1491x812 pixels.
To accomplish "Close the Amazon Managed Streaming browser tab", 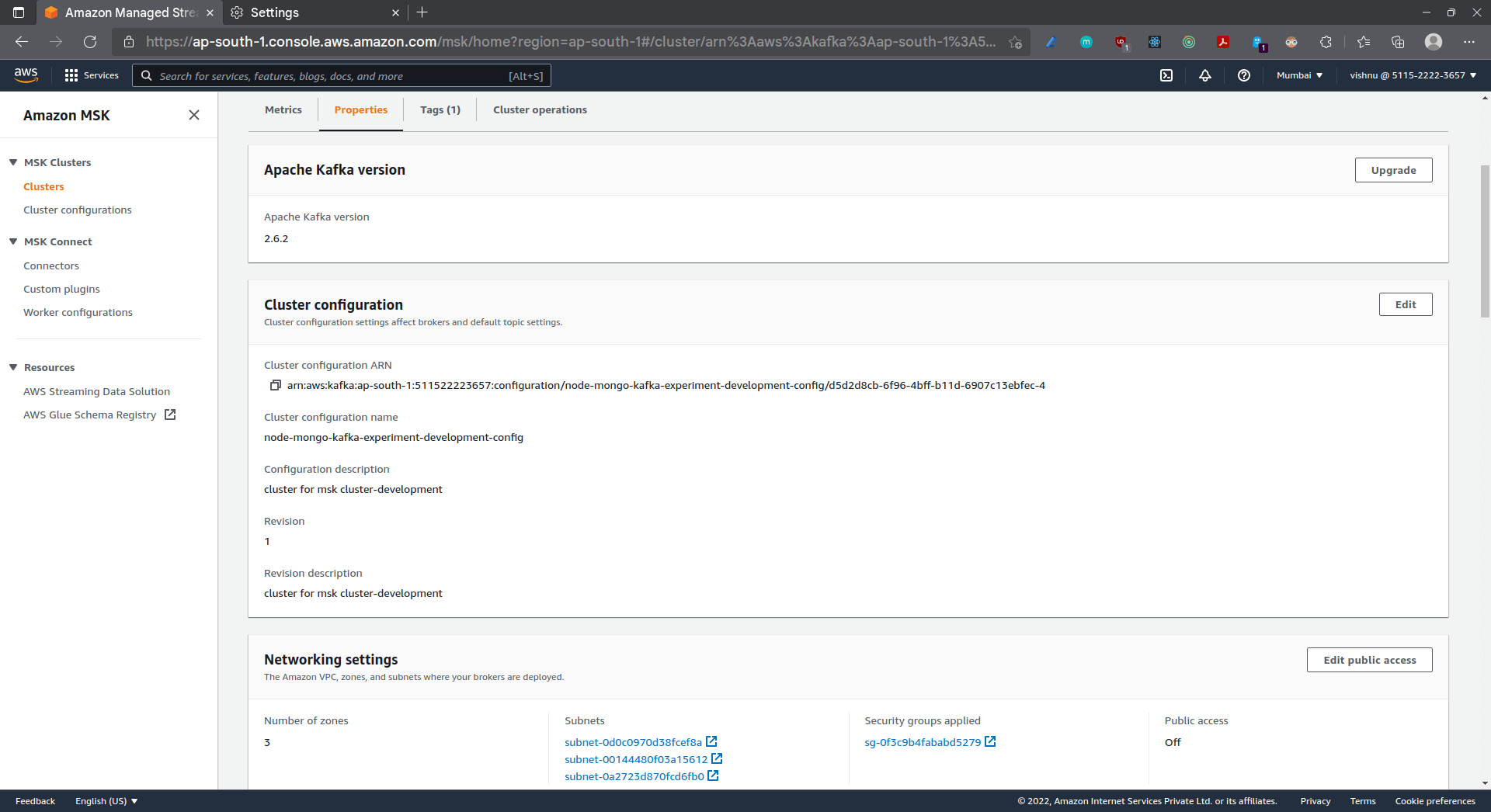I will pos(210,12).
